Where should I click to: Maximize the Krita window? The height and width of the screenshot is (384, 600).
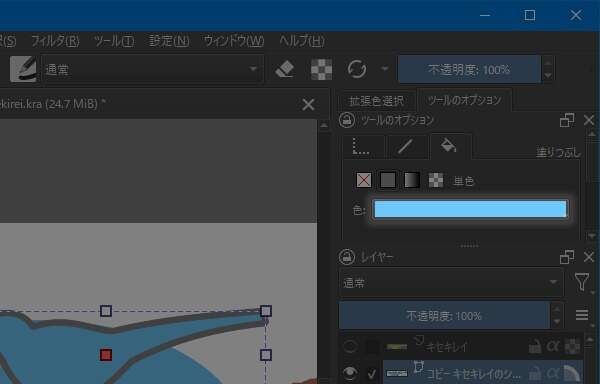[x=530, y=15]
